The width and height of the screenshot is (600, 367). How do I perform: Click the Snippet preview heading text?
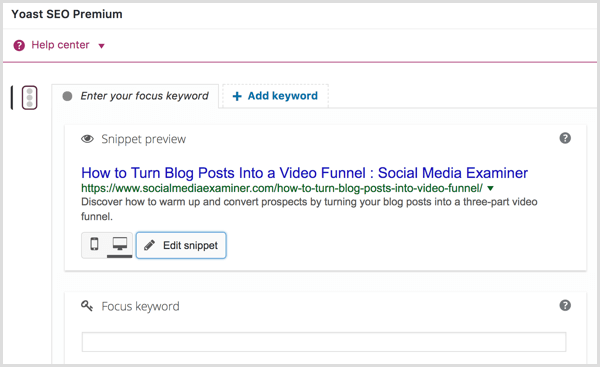[x=143, y=139]
